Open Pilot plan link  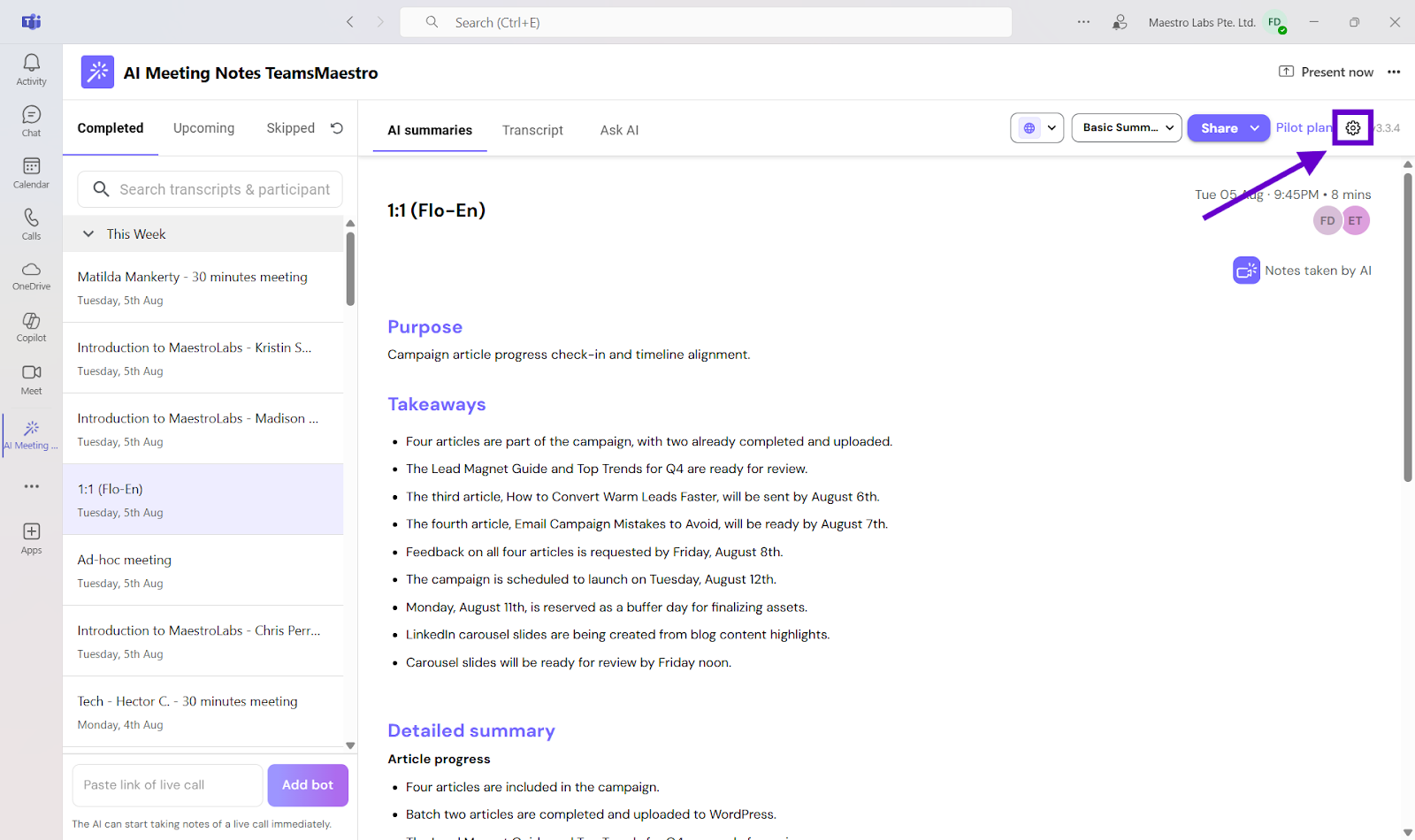pos(1304,128)
